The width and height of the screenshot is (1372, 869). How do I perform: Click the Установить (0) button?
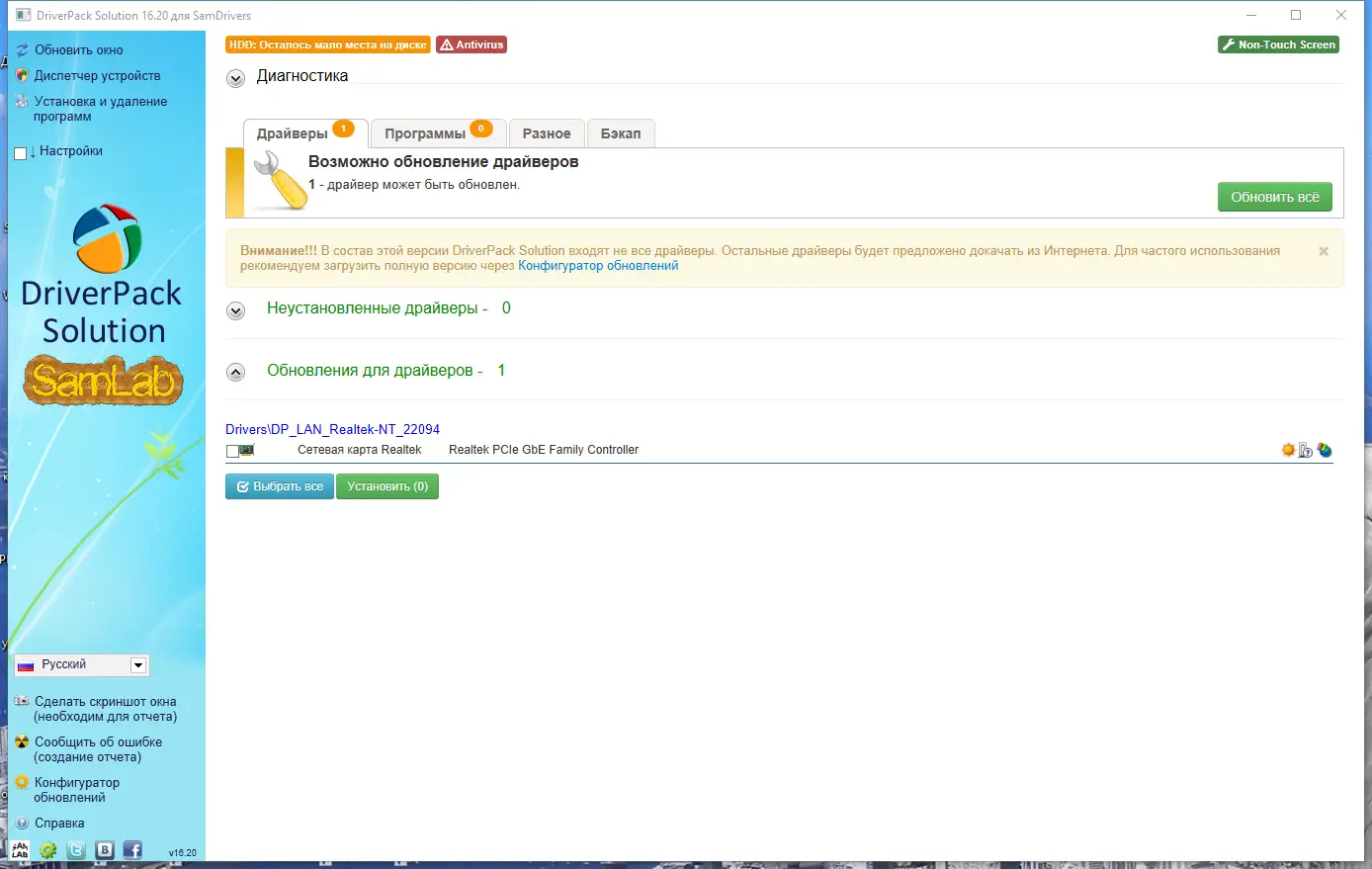pos(387,486)
